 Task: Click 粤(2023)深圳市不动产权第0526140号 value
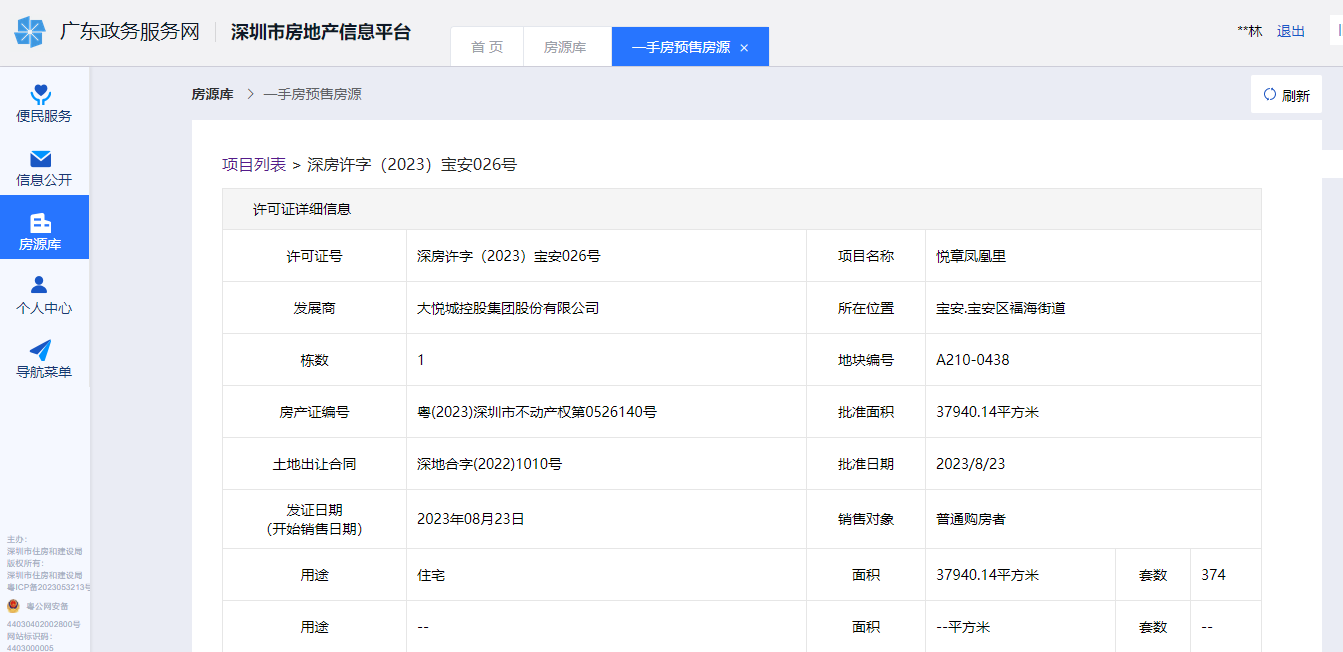click(x=537, y=412)
